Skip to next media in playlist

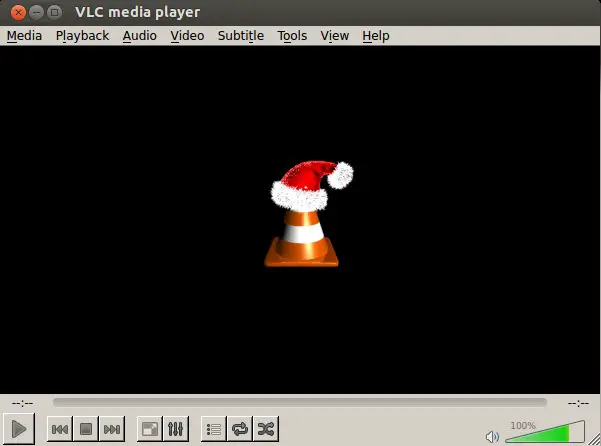click(x=112, y=429)
